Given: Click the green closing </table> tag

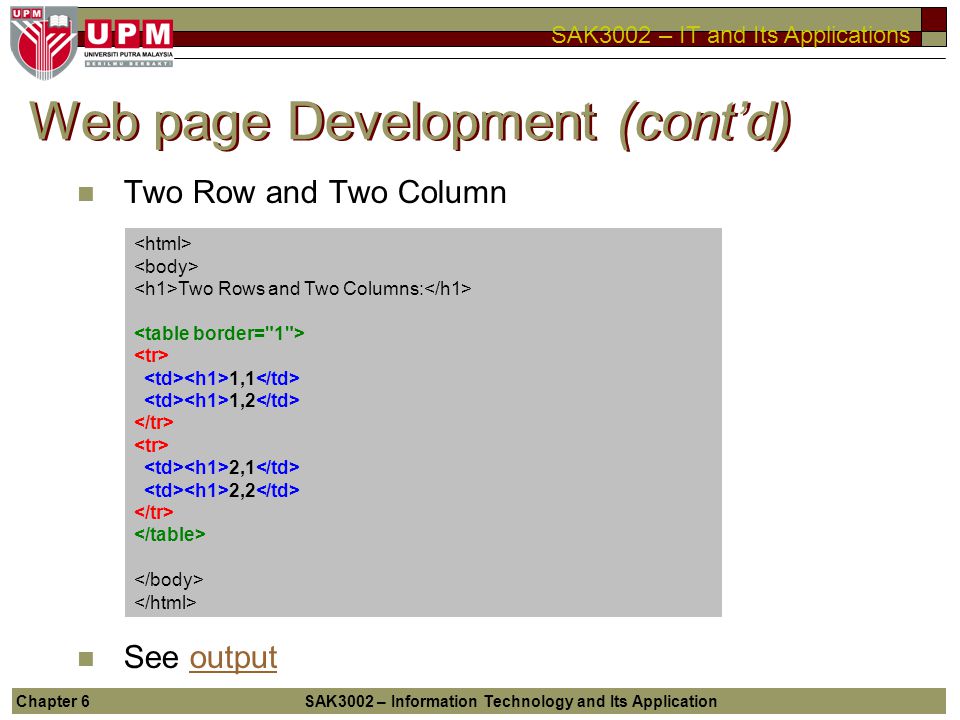Looking at the screenshot, I should (x=170, y=534).
